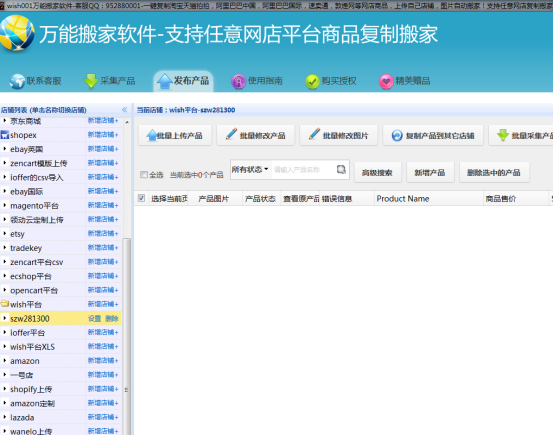Viewport: 554px width, 435px height.
Task: Click the 高级搜索 button
Action: coord(377,173)
